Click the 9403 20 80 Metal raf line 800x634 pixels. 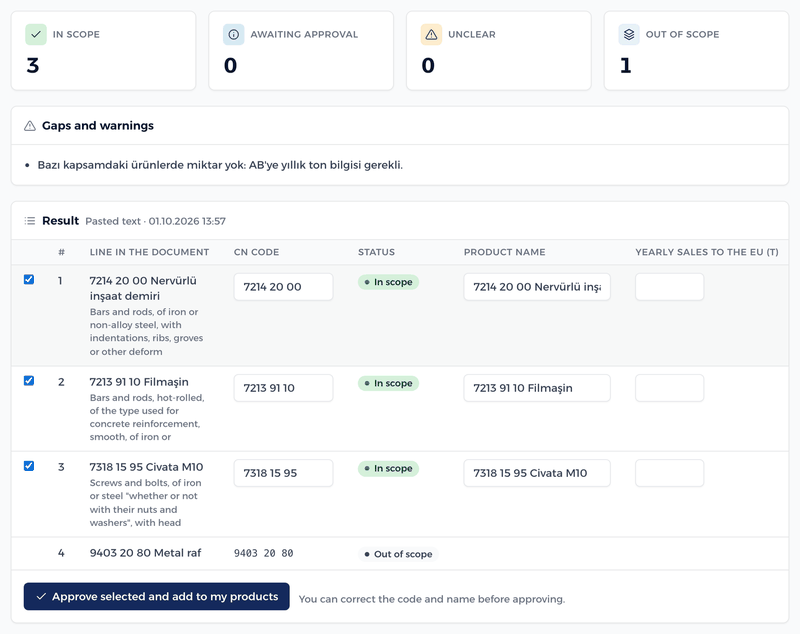tap(145, 553)
